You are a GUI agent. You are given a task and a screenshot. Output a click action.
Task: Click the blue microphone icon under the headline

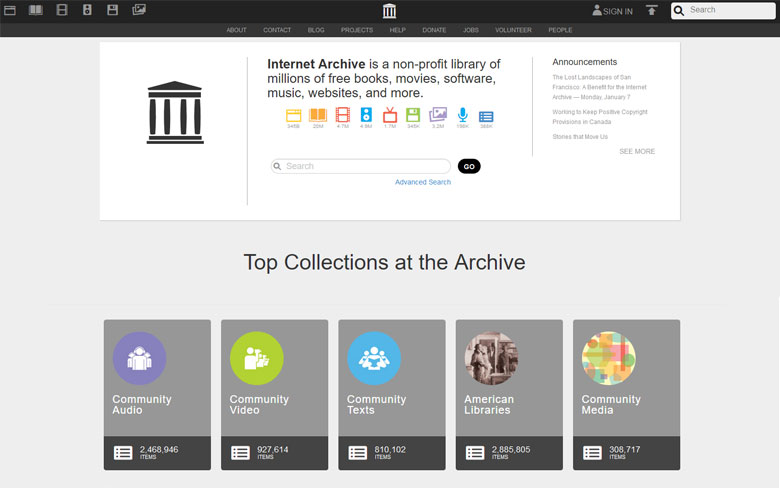tap(463, 115)
